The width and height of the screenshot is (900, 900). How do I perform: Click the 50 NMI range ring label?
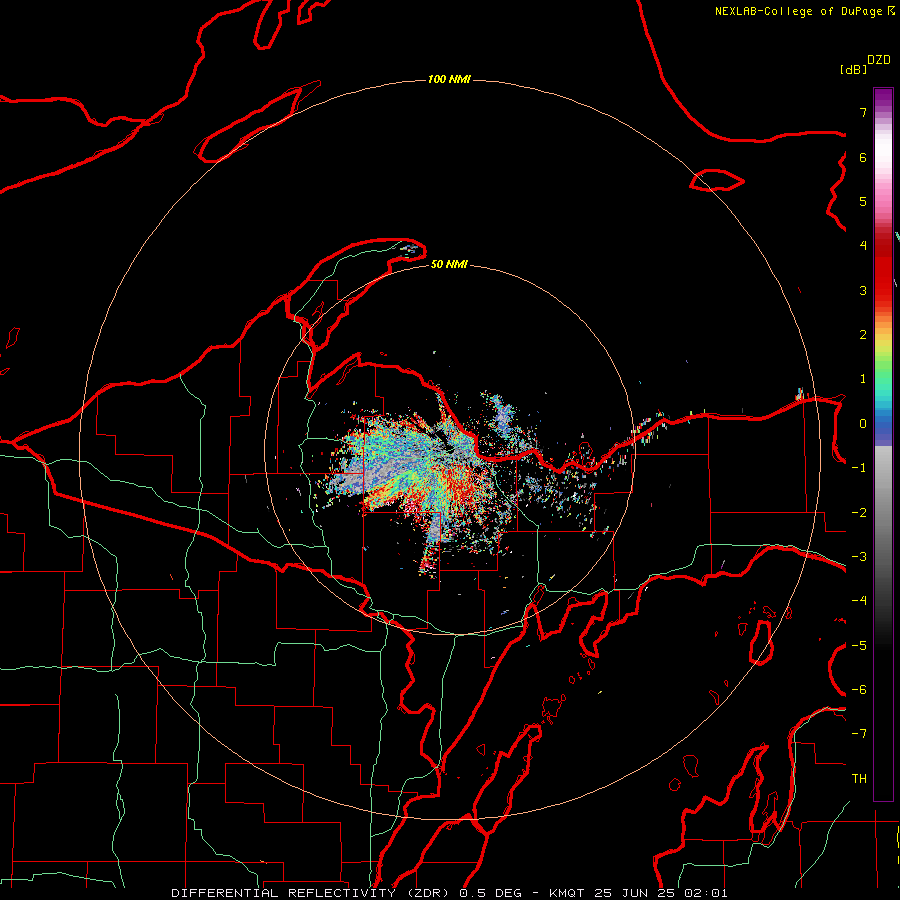pyautogui.click(x=449, y=264)
